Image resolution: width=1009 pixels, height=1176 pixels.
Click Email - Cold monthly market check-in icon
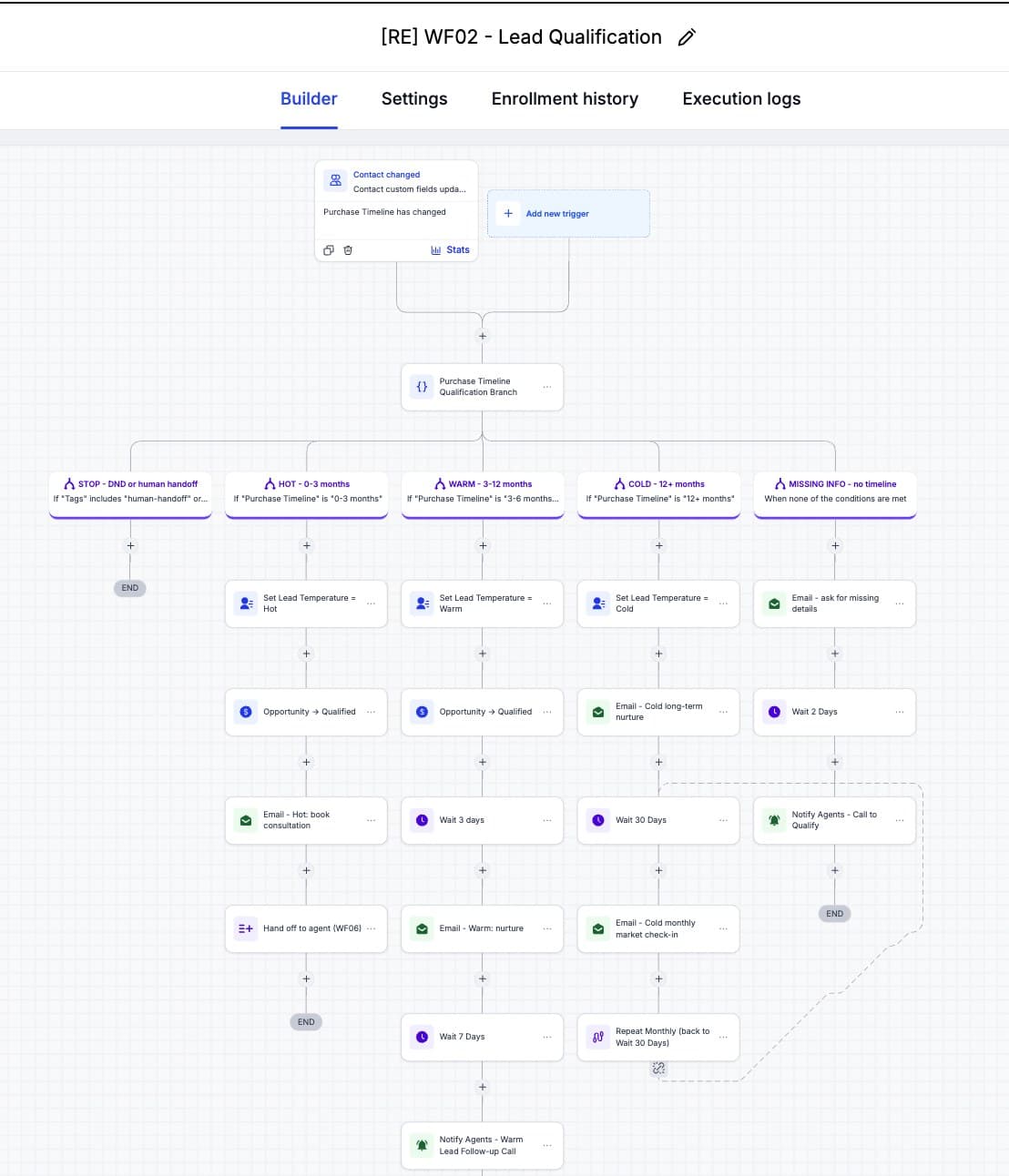point(598,928)
